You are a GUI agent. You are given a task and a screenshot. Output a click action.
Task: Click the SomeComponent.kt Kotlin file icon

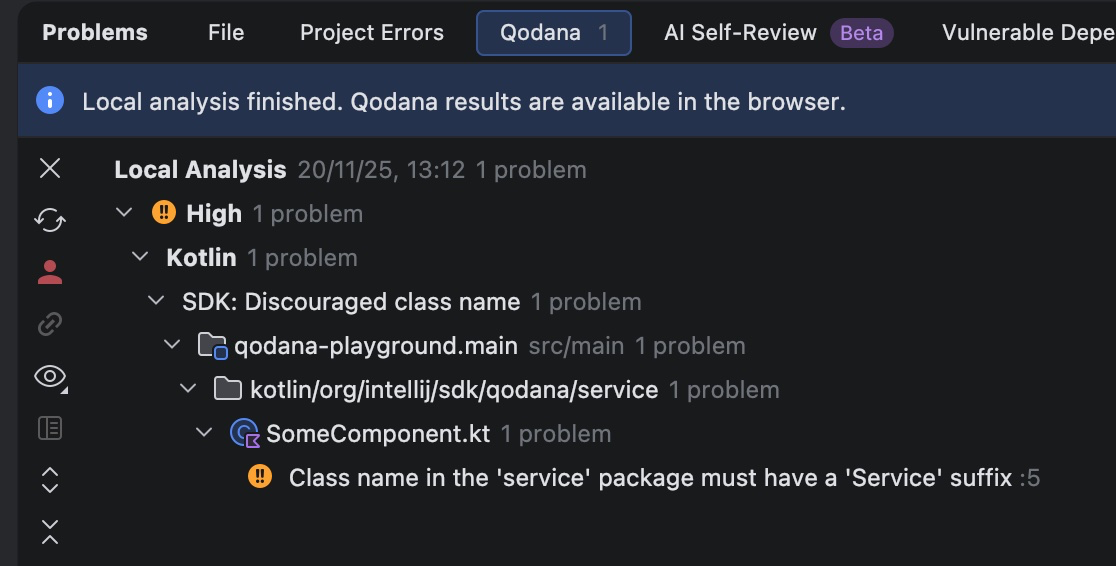click(x=244, y=434)
